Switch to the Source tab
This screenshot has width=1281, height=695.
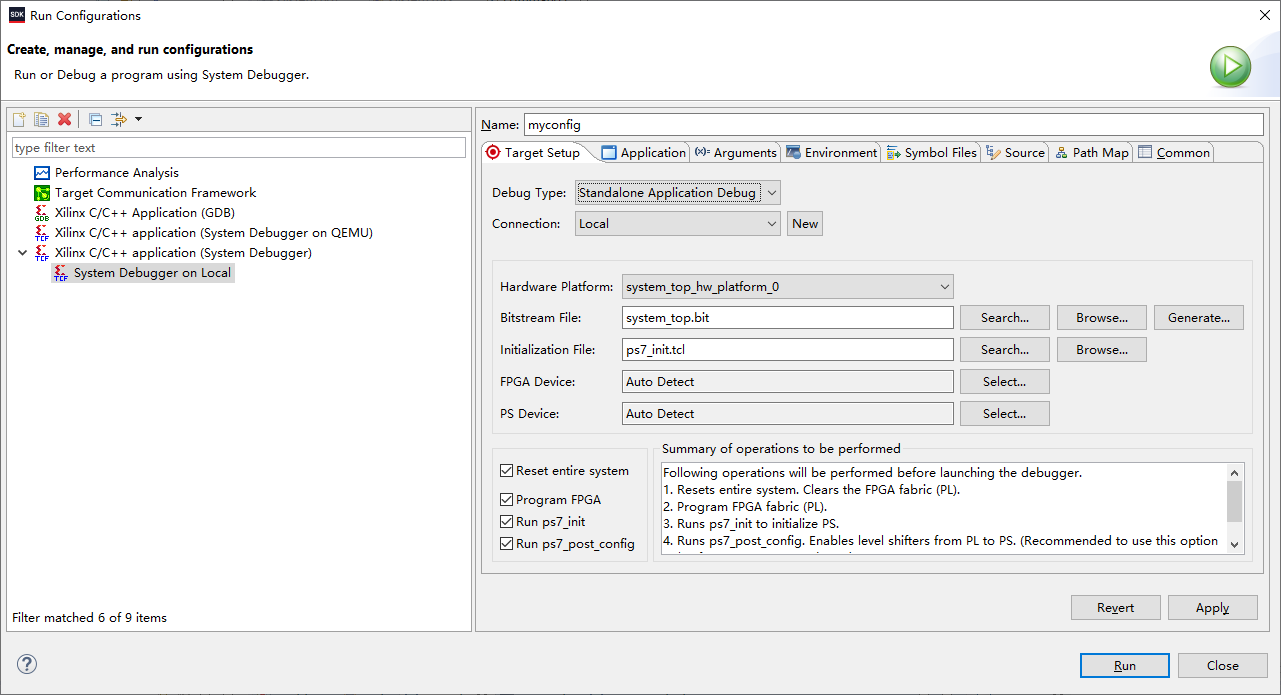tap(1015, 153)
